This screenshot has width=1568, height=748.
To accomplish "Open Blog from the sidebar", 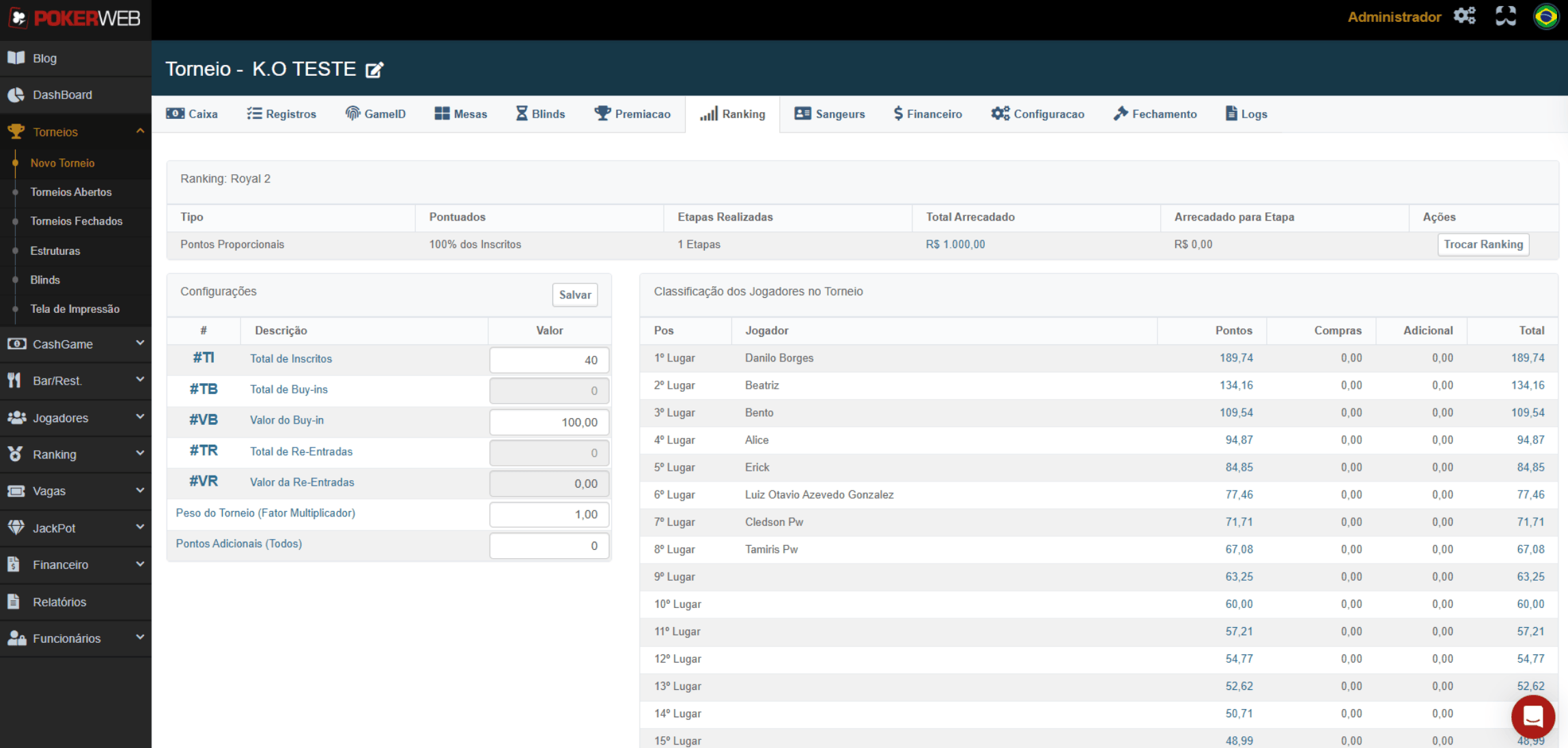I will tap(44, 58).
